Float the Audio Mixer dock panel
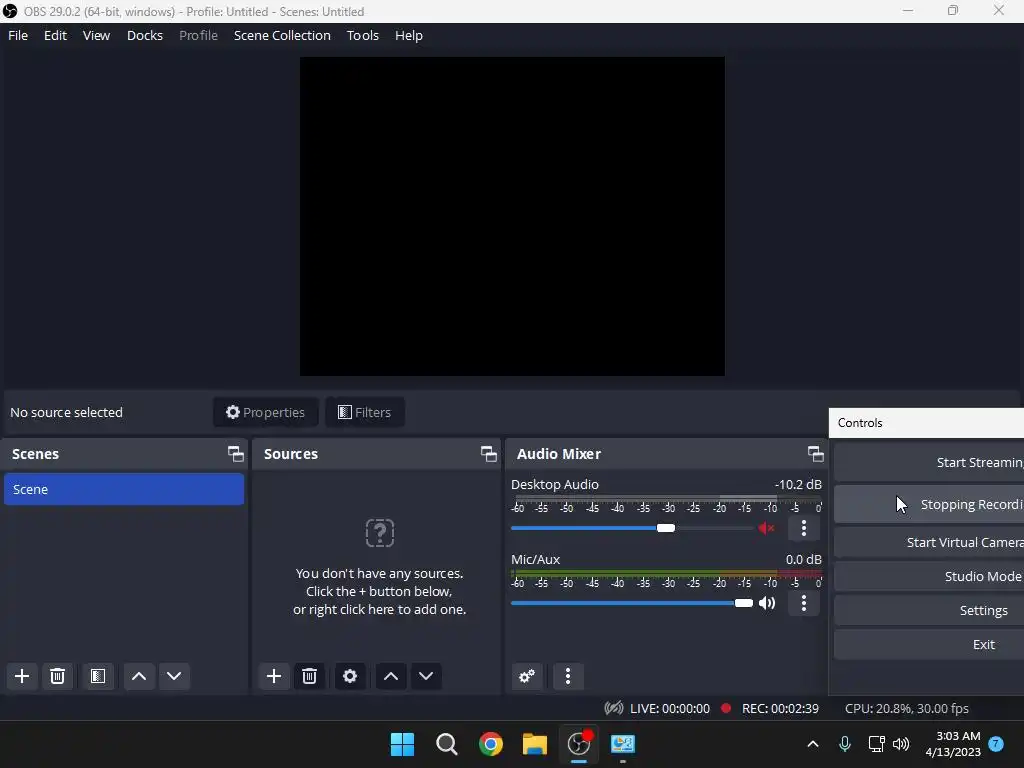Screen dimensions: 1024x768 [x=816, y=454]
